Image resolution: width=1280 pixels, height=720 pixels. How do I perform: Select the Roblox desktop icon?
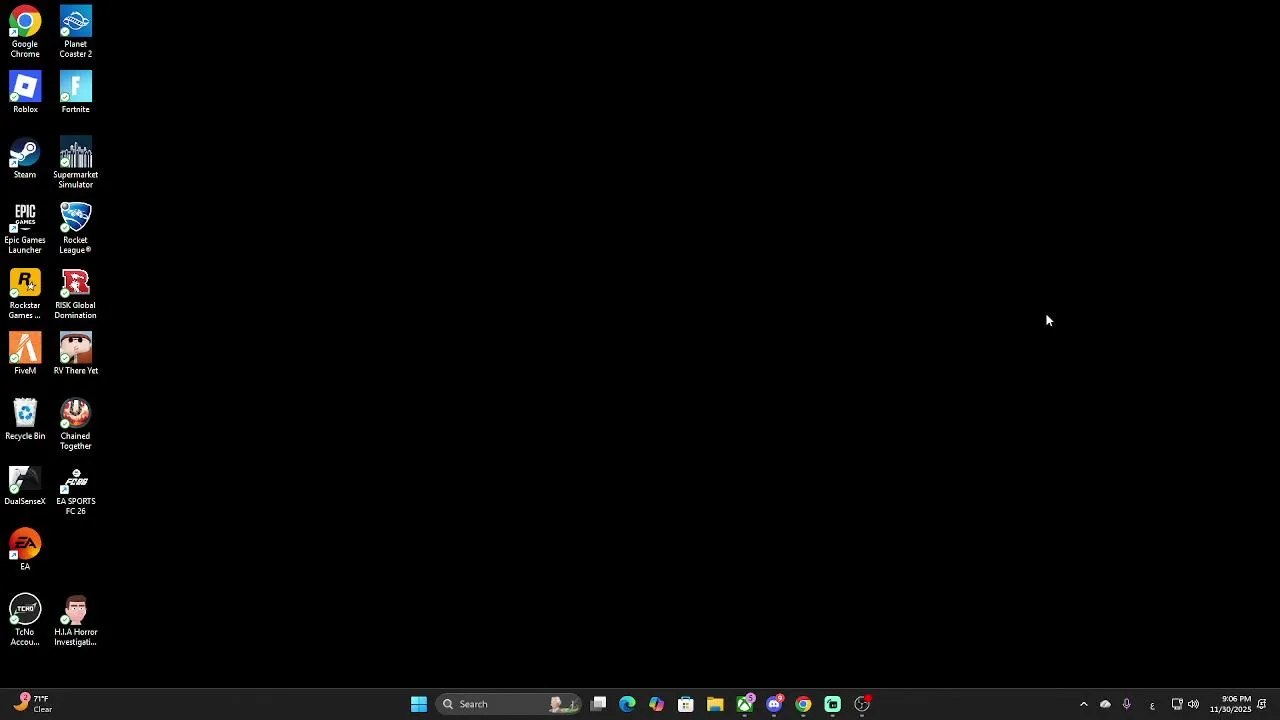(25, 92)
